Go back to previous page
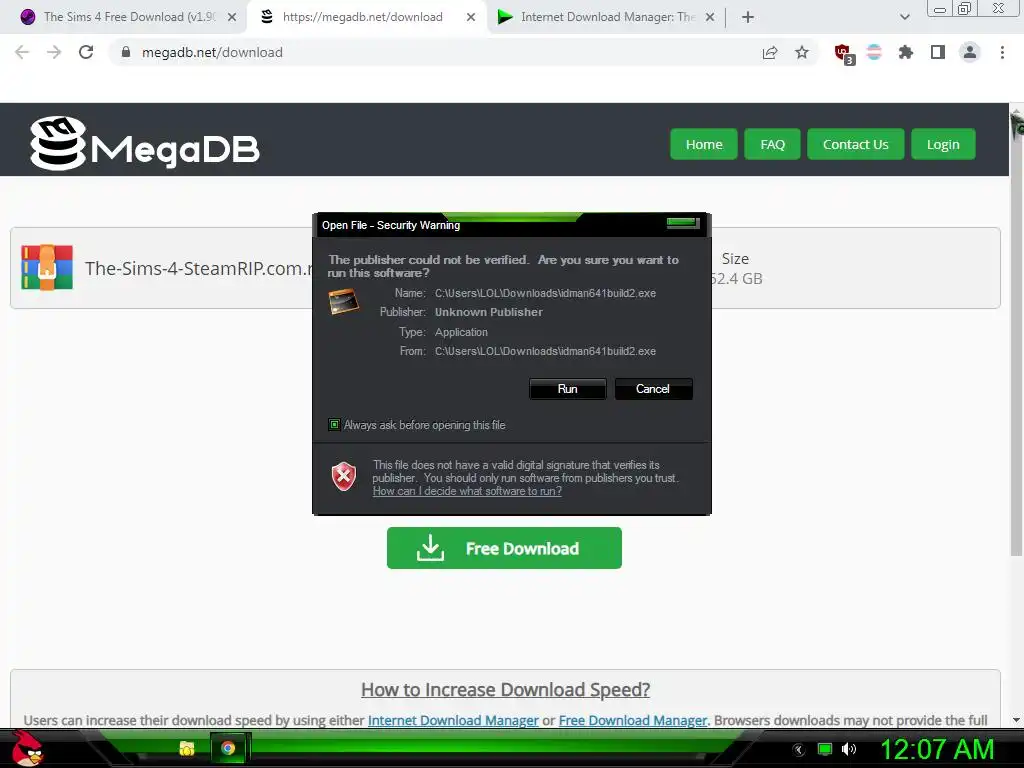Image resolution: width=1024 pixels, height=768 pixels. tap(22, 52)
